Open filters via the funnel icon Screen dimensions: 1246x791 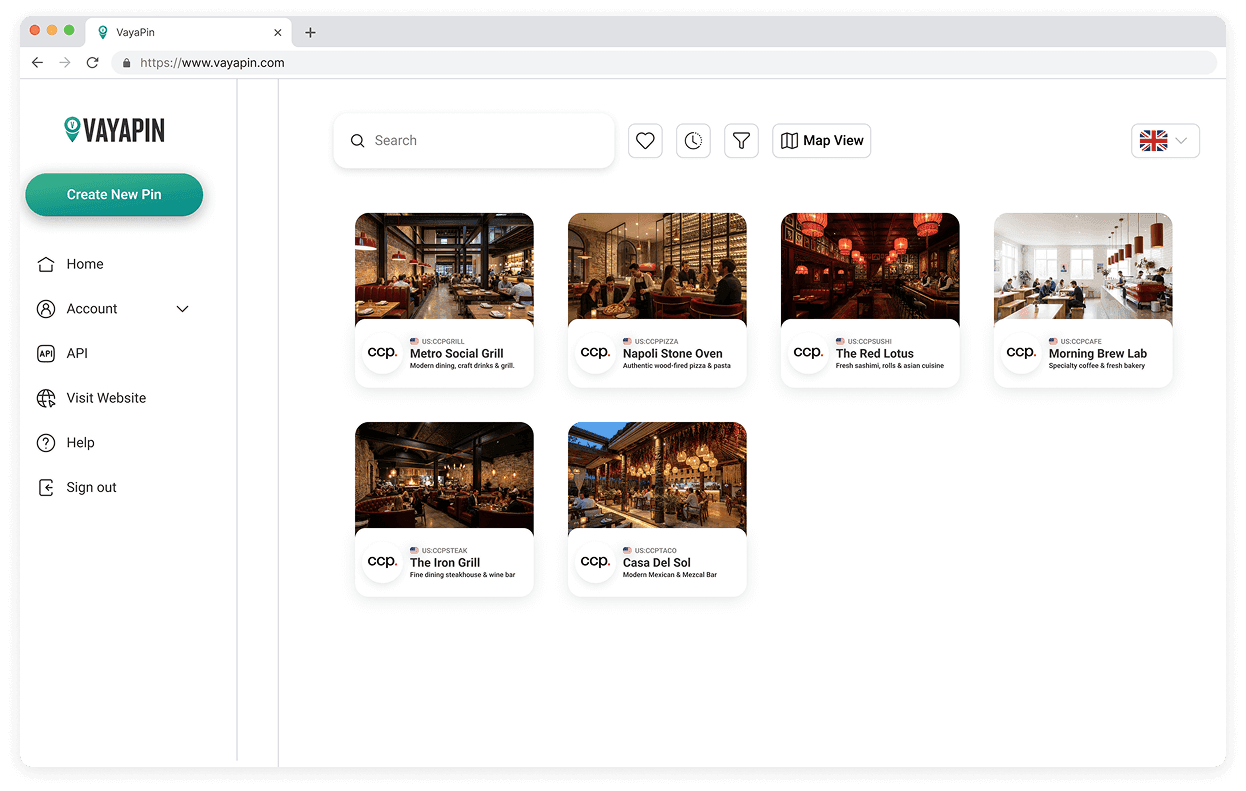pyautogui.click(x=741, y=140)
